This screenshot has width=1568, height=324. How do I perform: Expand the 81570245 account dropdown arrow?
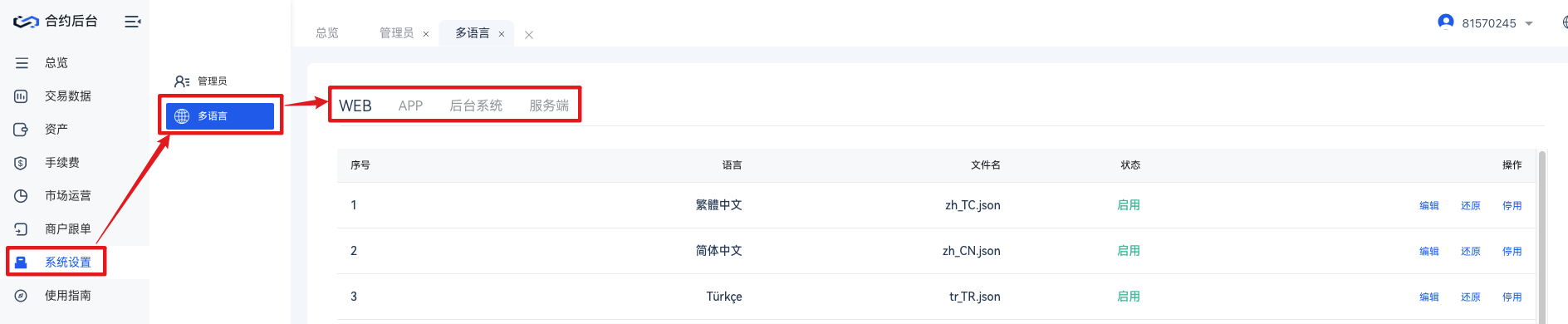pyautogui.click(x=1529, y=24)
